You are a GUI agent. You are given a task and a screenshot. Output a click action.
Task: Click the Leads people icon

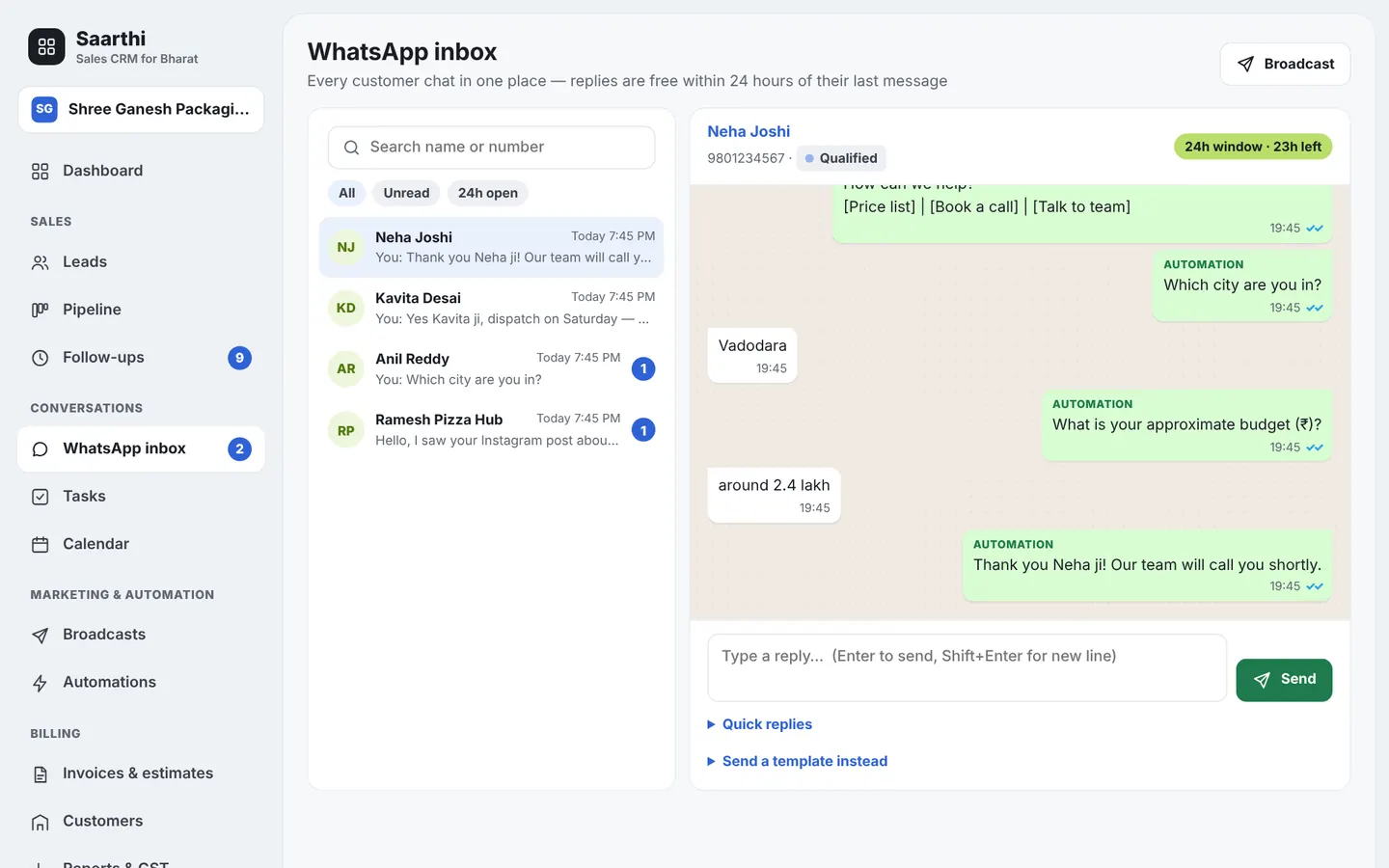point(40,262)
